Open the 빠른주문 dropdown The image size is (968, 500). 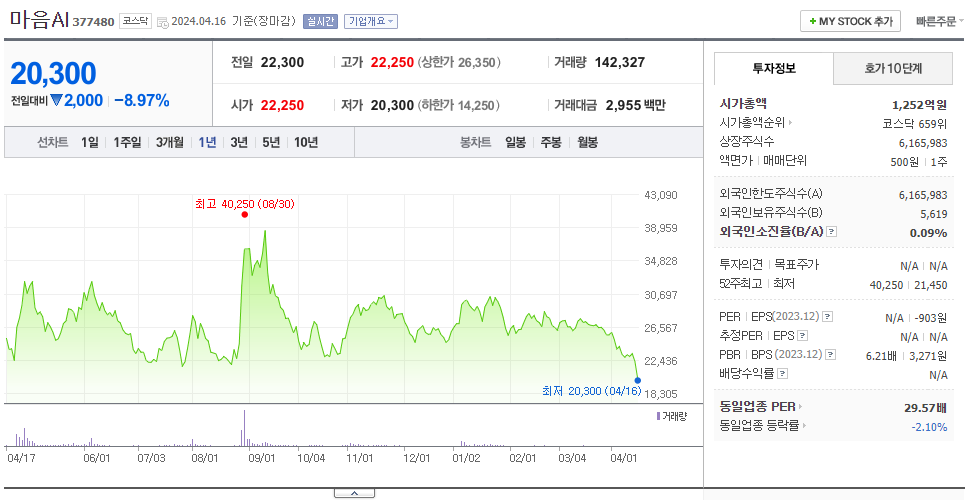[x=939, y=22]
